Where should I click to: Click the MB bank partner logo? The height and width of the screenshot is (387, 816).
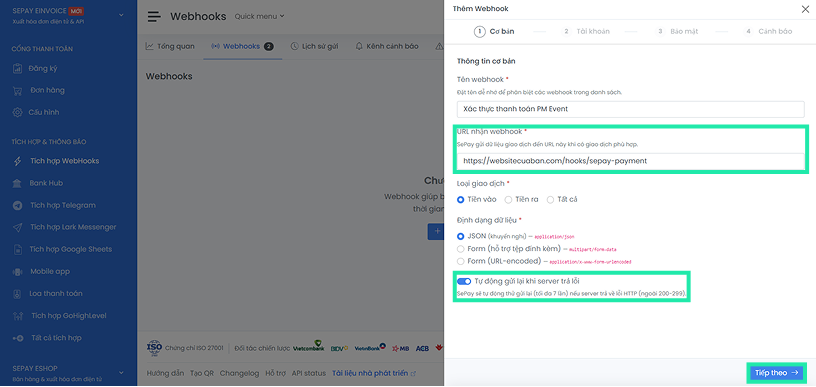point(400,348)
